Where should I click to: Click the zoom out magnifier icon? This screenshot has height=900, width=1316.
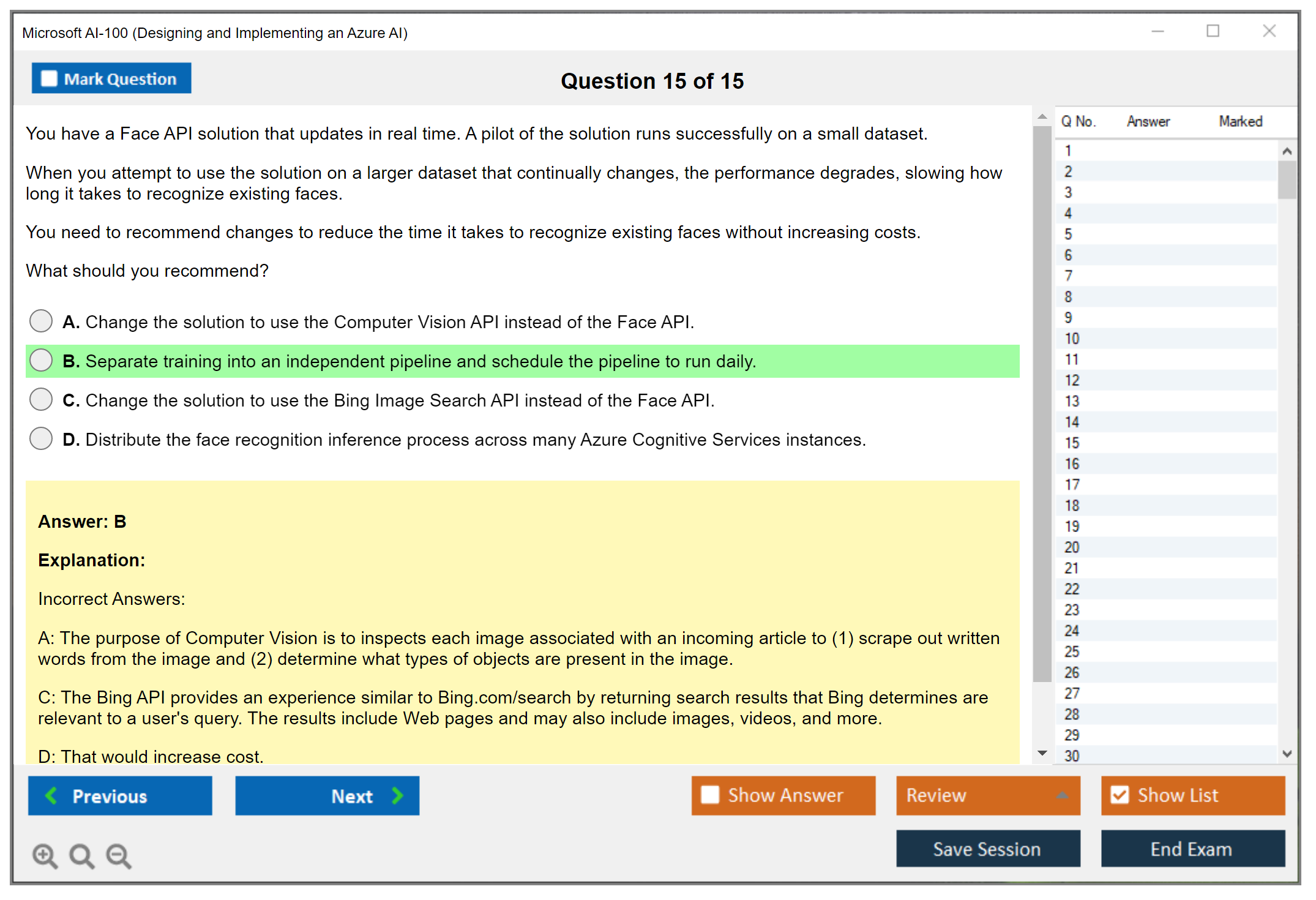coord(119,855)
